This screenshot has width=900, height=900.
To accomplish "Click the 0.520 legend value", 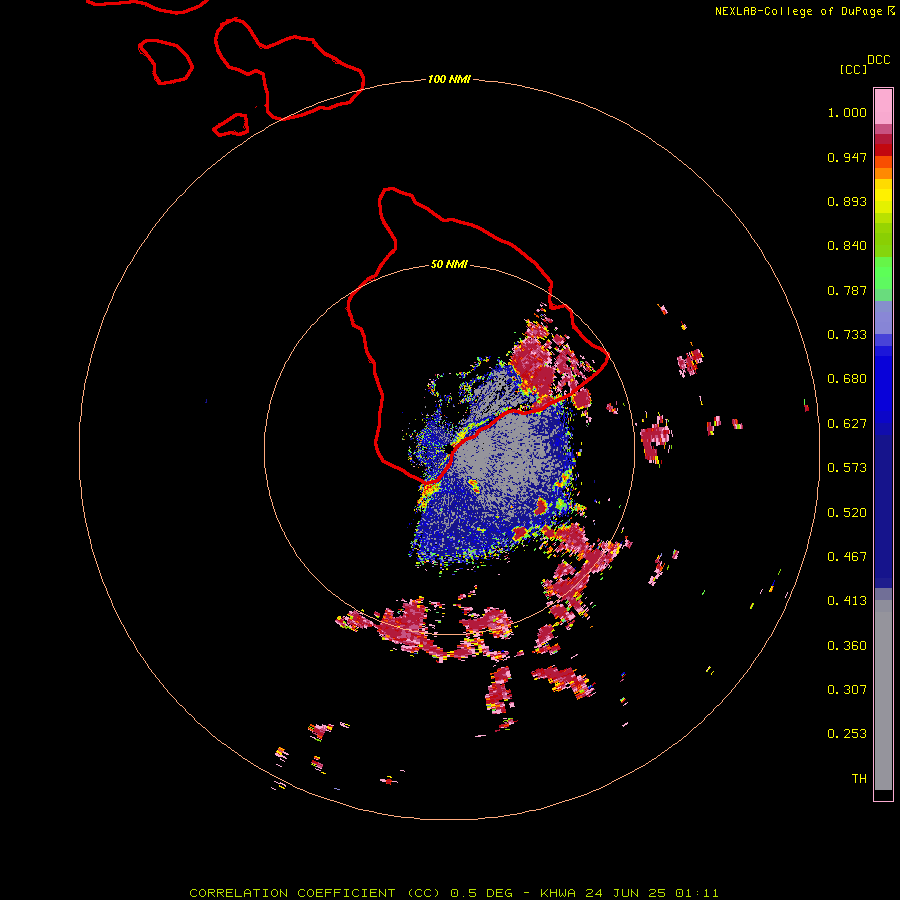I will click(847, 513).
